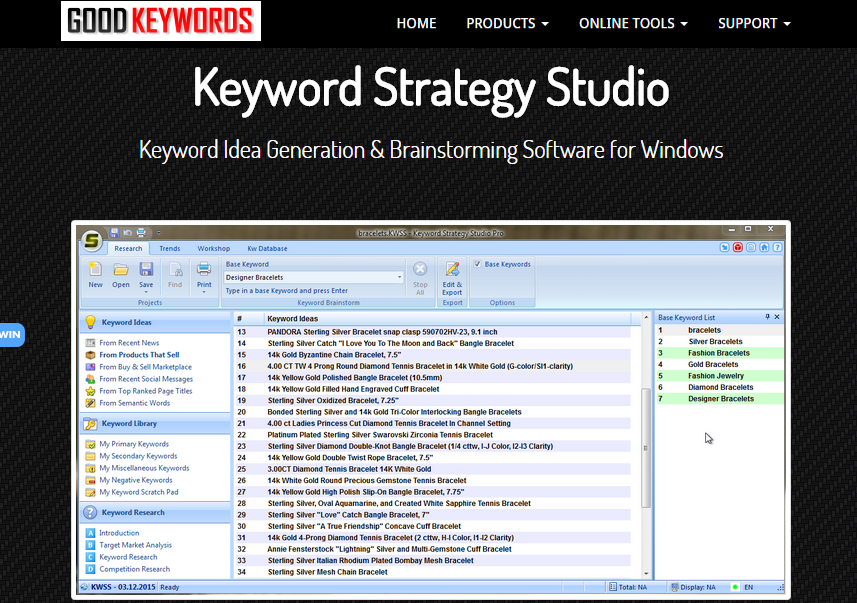The height and width of the screenshot is (603, 857).
Task: Open the Save button dropdown arrow
Action: [146, 292]
